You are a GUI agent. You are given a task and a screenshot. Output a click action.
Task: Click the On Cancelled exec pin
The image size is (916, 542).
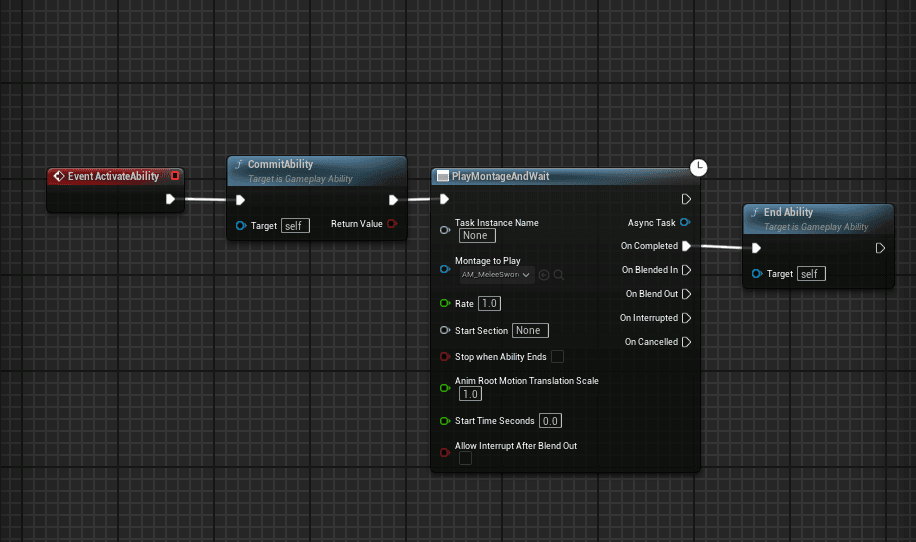686,342
